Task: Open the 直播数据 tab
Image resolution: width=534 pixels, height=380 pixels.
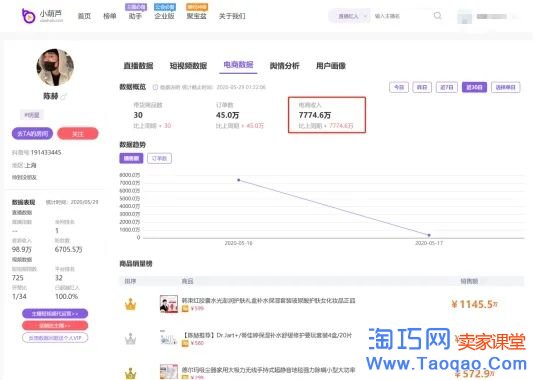Action: [138, 66]
